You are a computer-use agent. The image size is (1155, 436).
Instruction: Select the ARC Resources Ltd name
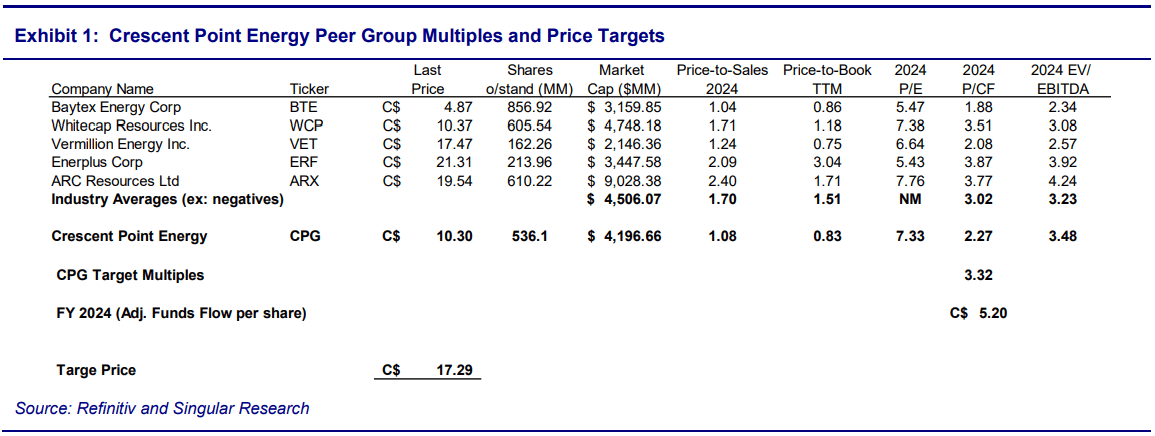coord(115,181)
